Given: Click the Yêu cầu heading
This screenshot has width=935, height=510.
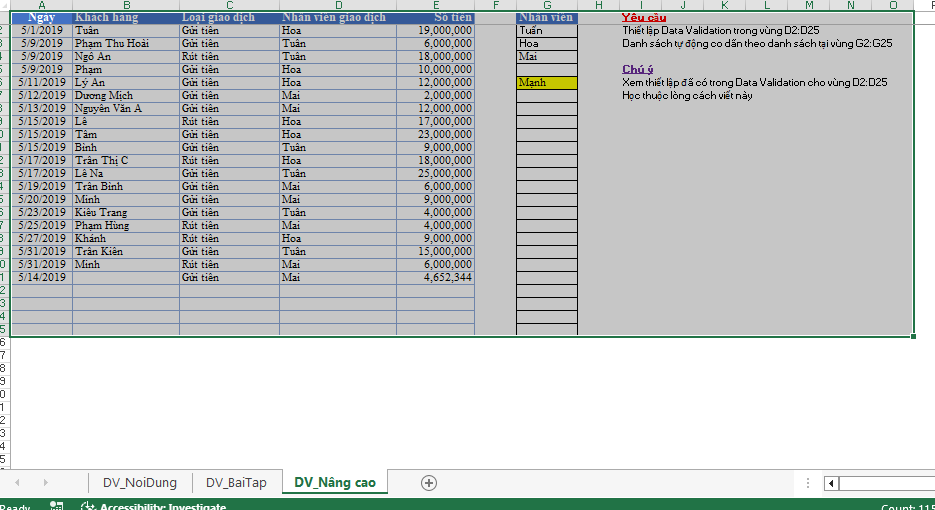Looking at the screenshot, I should [x=644, y=17].
